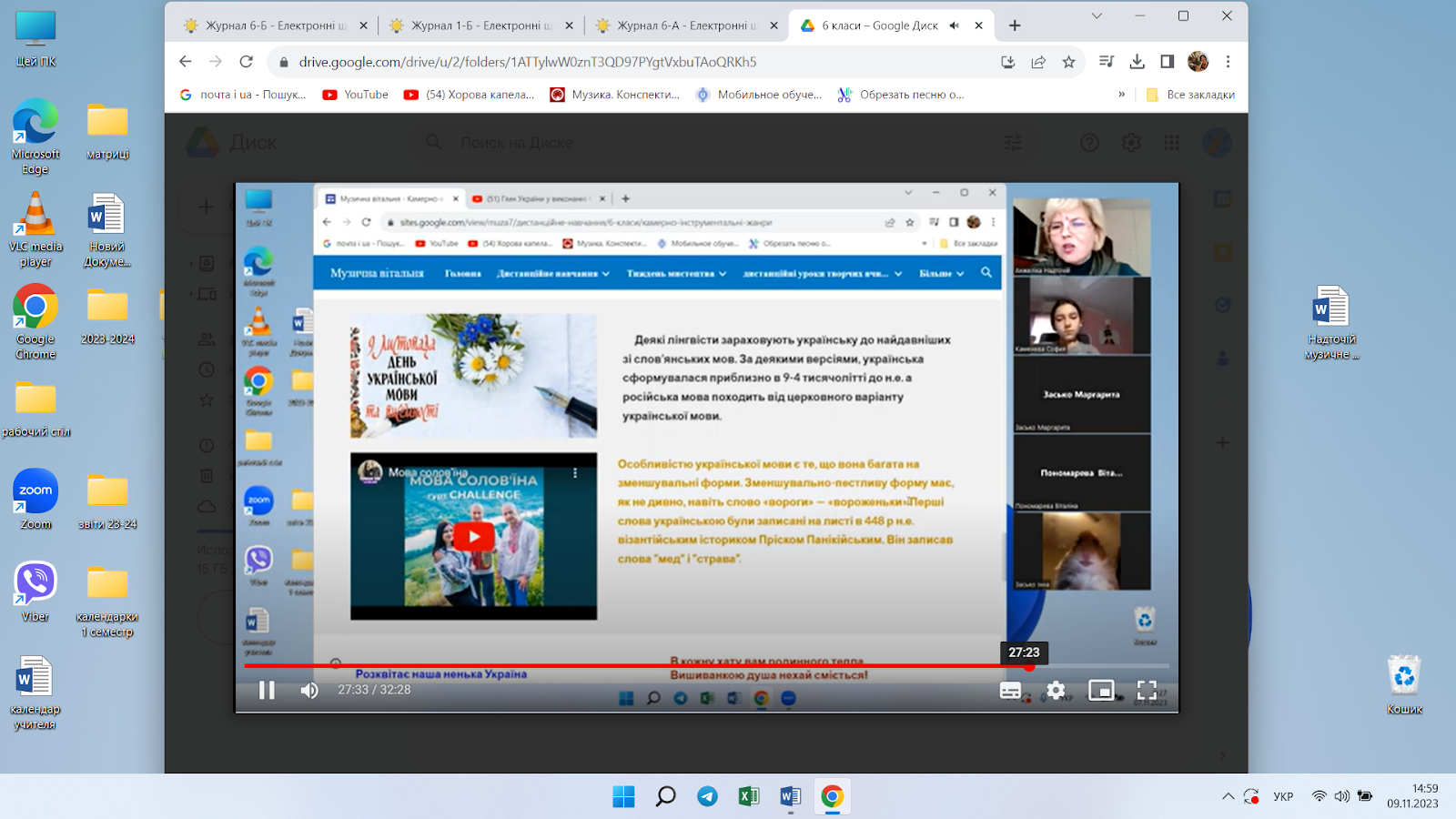Bookmark this page with star icon
The image size is (1456, 819).
1068,62
